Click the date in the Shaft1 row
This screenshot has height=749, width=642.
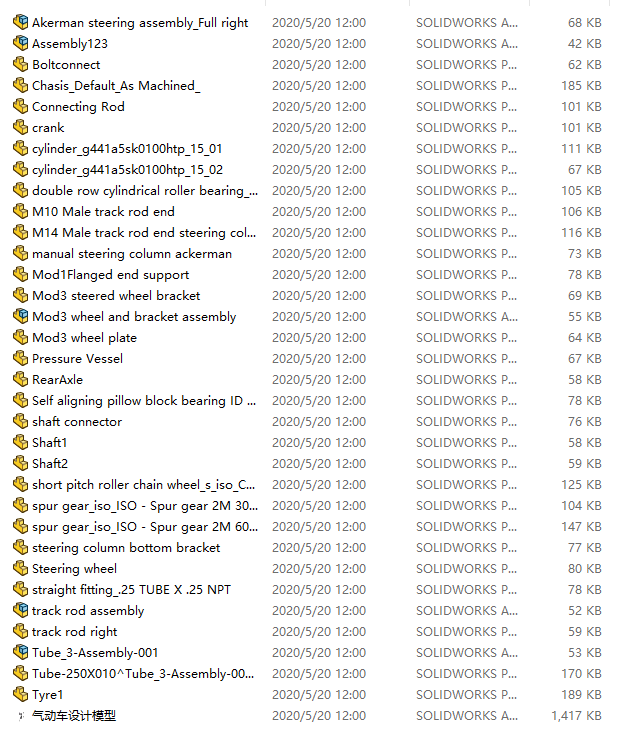pyautogui.click(x=319, y=443)
